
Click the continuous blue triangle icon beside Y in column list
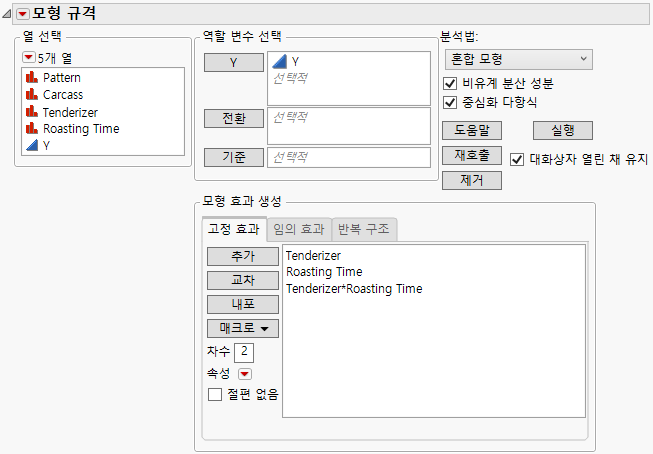click(x=32, y=145)
